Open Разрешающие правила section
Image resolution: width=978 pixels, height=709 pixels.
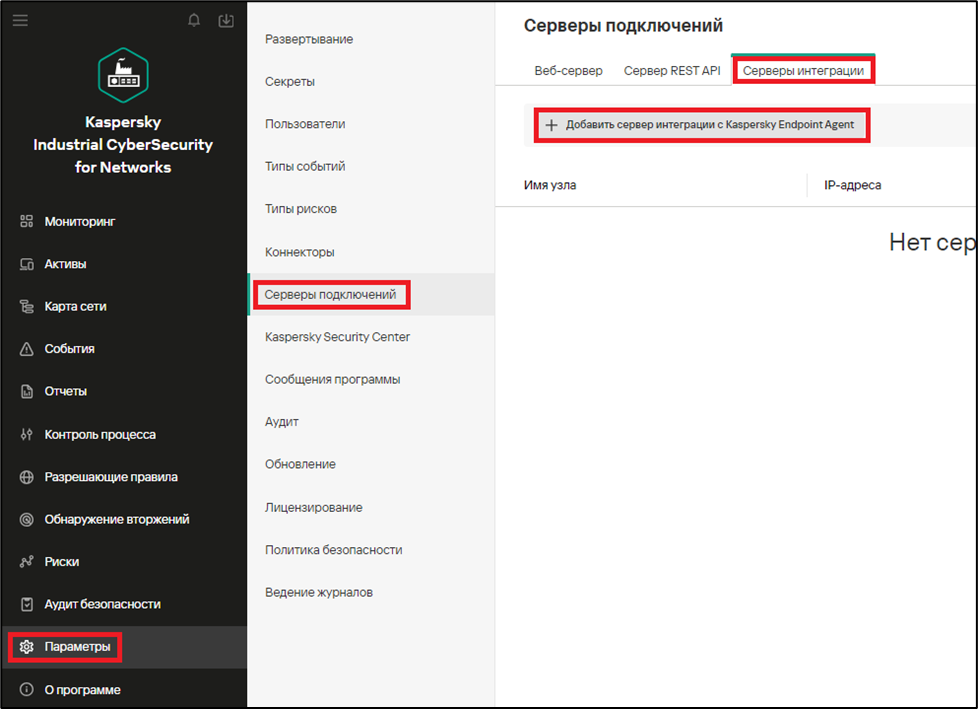(111, 477)
